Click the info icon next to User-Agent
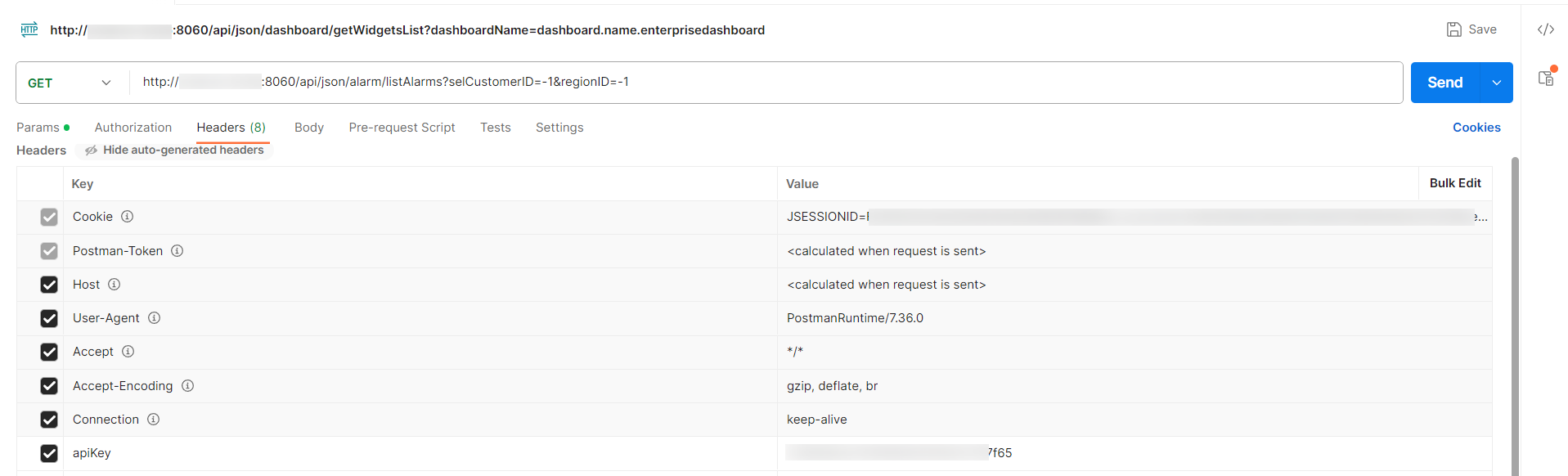Screen dimensions: 1568x476 [x=155, y=318]
